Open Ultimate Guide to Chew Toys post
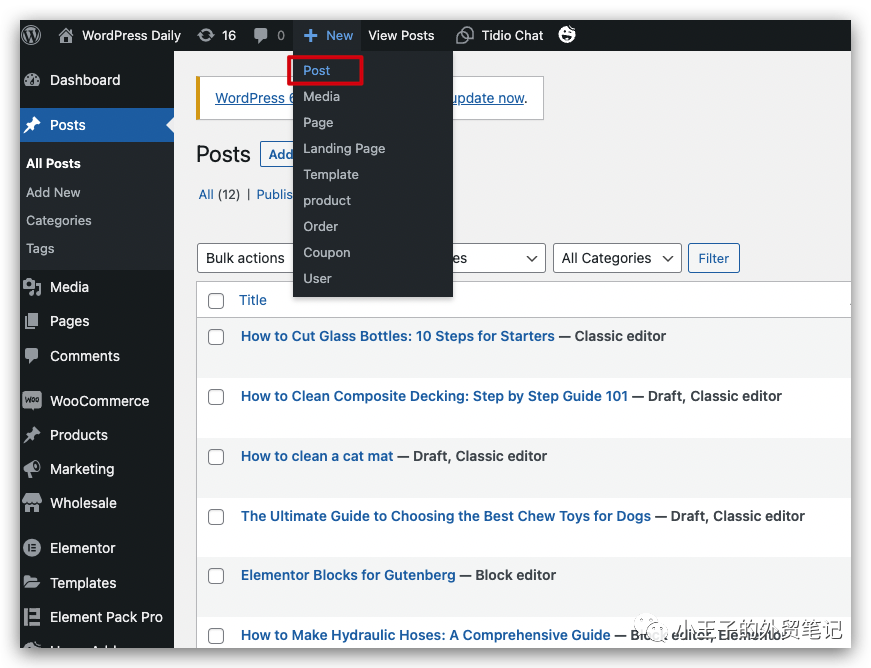Image resolution: width=871 pixels, height=668 pixels. (446, 516)
